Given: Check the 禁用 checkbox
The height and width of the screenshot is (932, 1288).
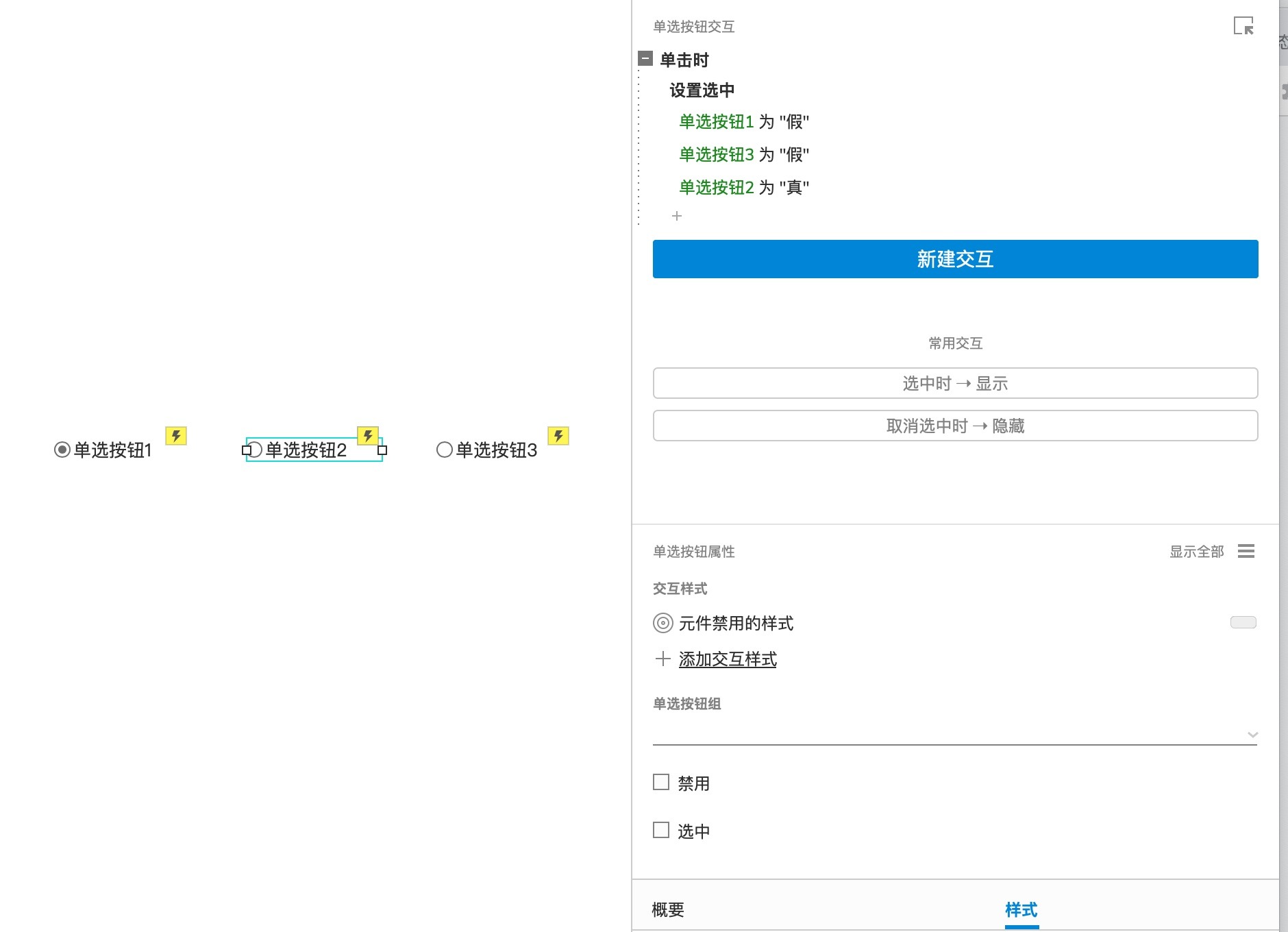Looking at the screenshot, I should [x=660, y=781].
